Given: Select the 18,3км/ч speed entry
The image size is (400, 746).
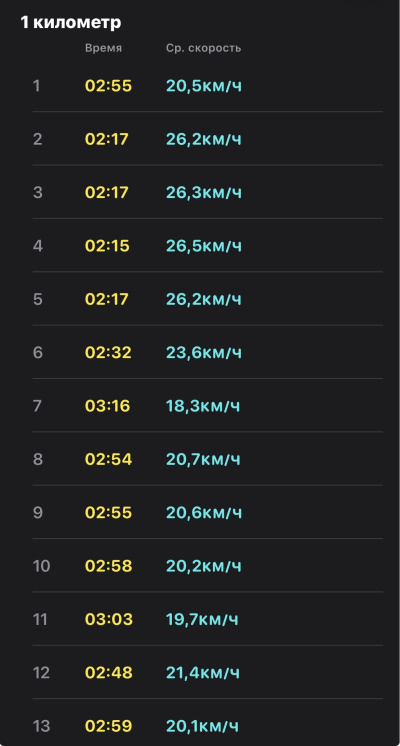Looking at the screenshot, I should (x=203, y=406).
